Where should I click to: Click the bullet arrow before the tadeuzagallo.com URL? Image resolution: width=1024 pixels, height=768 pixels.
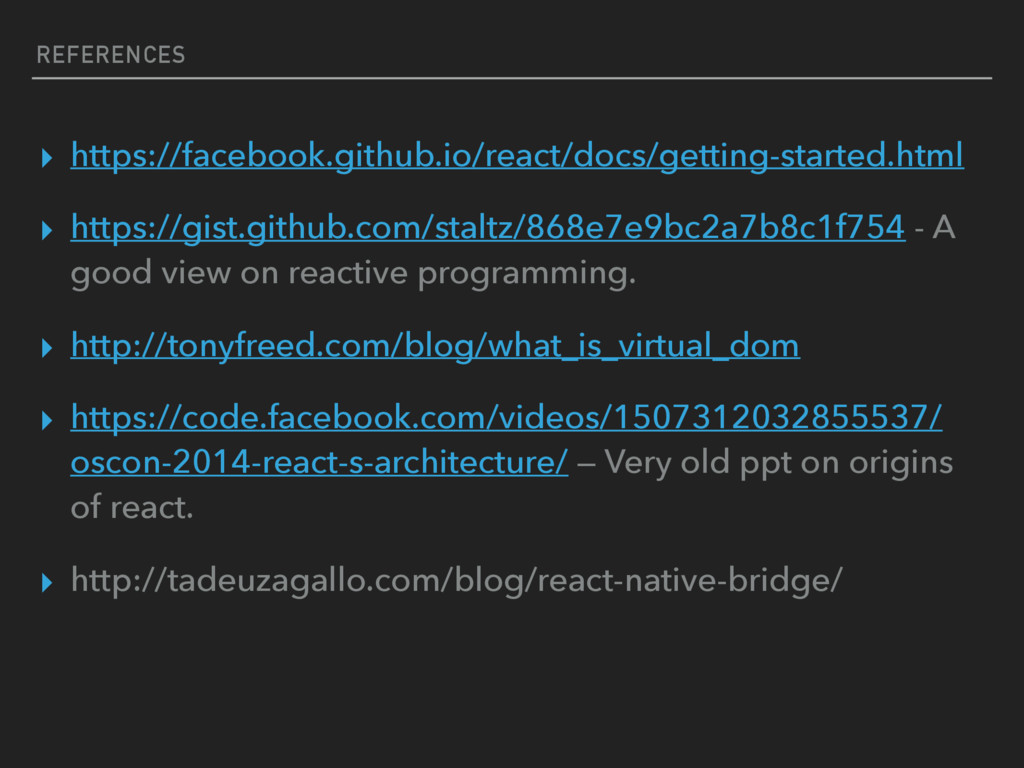[43, 581]
